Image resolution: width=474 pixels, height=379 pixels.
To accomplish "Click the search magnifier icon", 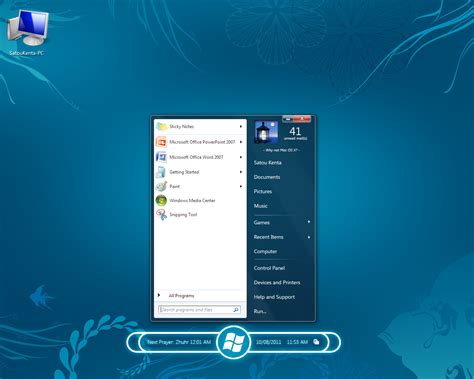I will [236, 310].
